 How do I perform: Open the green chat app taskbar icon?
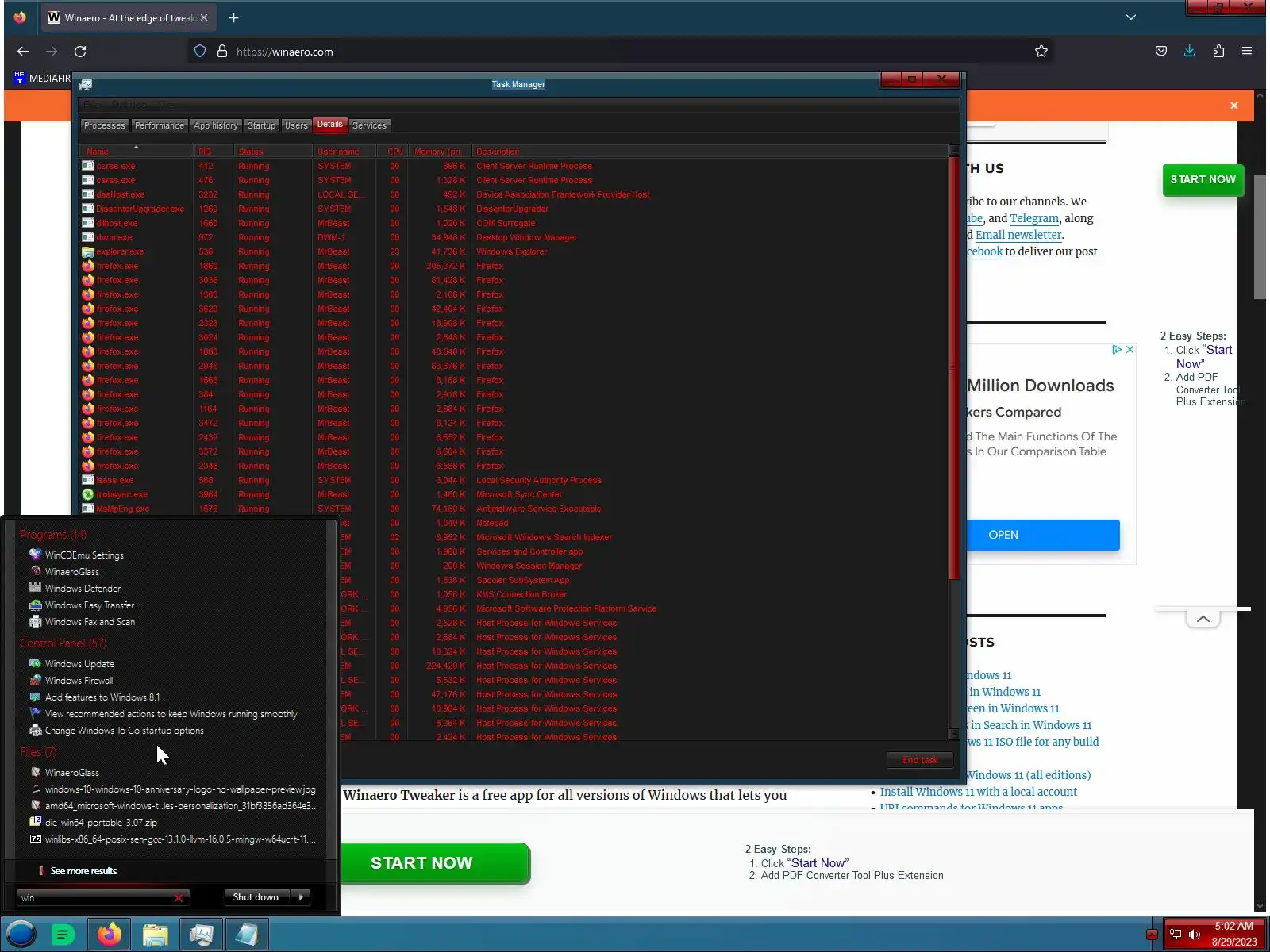(63, 935)
